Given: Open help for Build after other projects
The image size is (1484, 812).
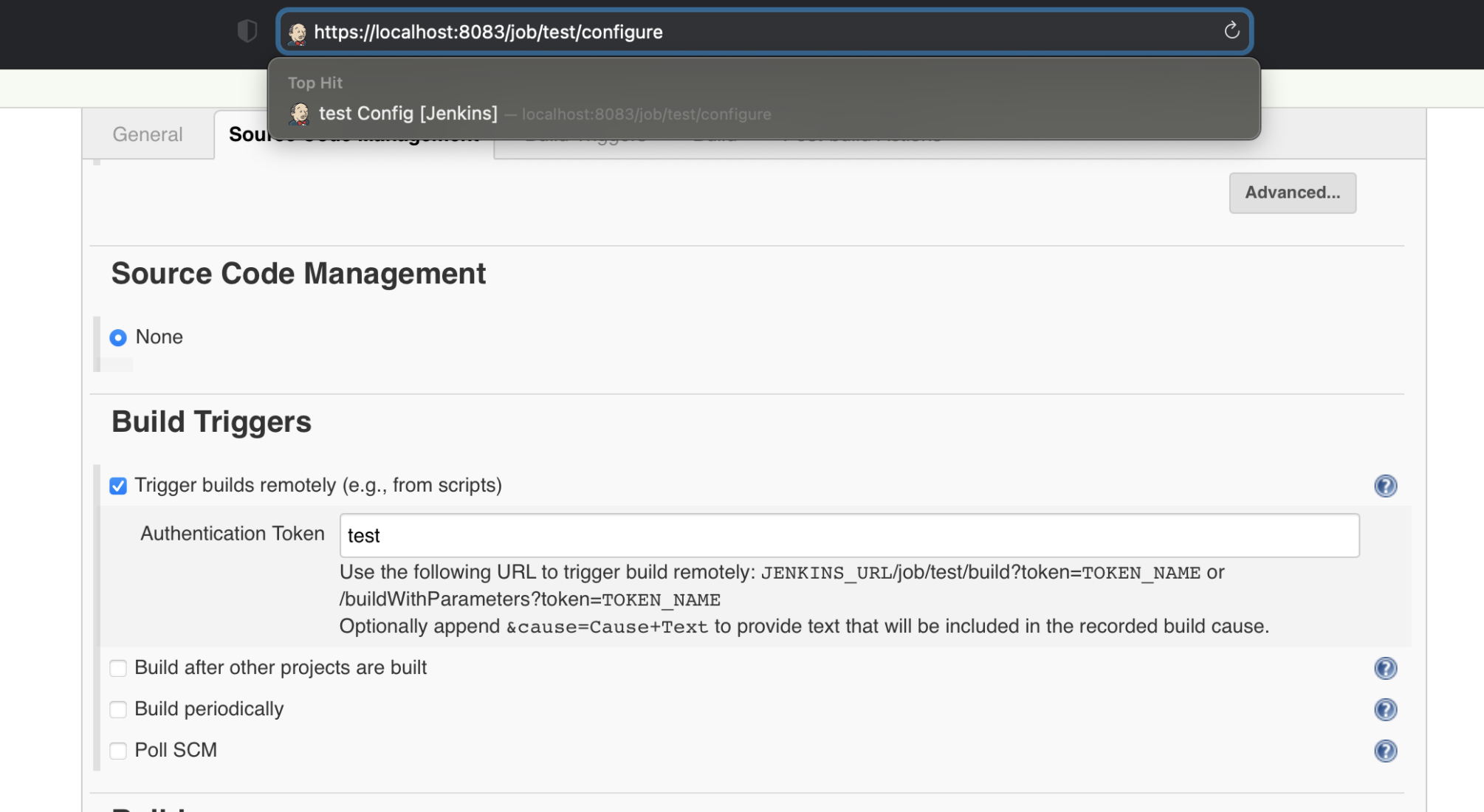Looking at the screenshot, I should 1385,668.
